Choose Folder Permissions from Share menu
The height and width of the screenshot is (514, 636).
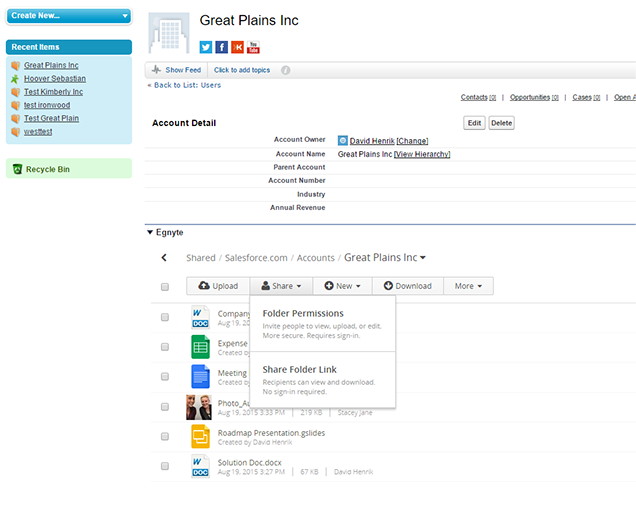303,314
